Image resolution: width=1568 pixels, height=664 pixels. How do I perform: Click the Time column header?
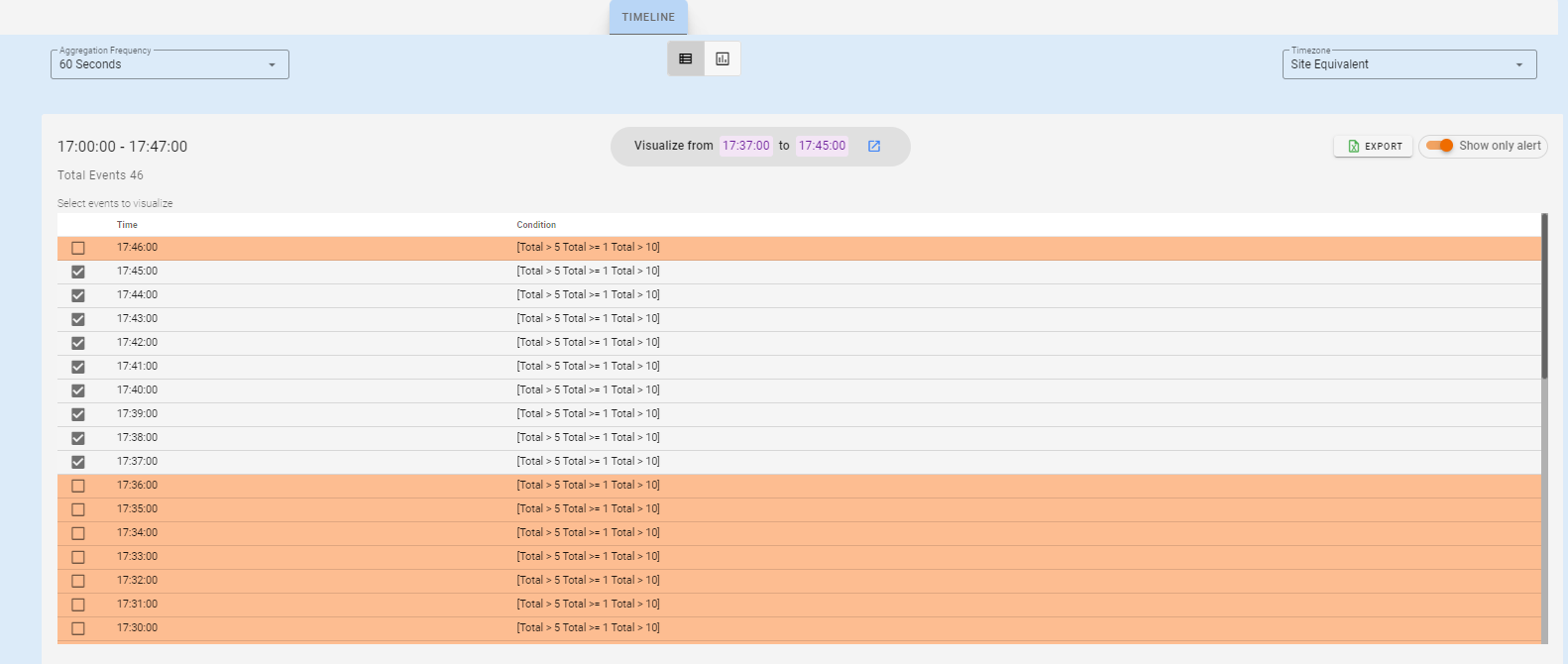(x=127, y=225)
